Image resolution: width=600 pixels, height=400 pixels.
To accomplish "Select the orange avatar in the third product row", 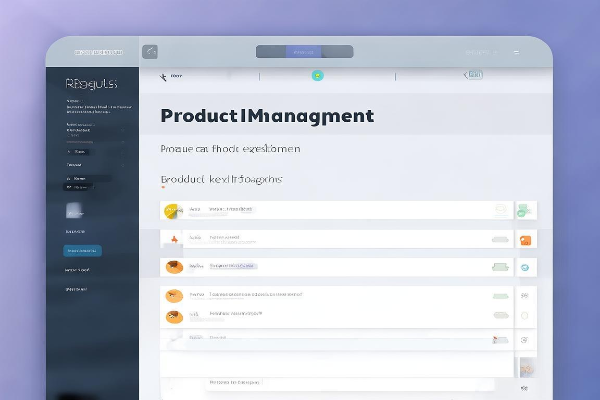I will (x=173, y=267).
